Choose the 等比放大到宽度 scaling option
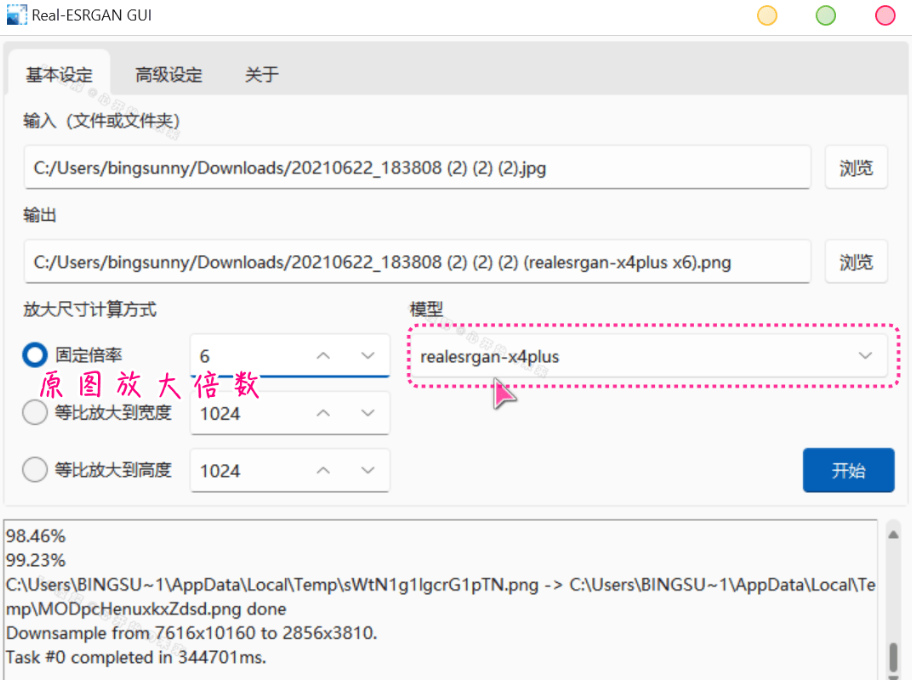 point(34,413)
